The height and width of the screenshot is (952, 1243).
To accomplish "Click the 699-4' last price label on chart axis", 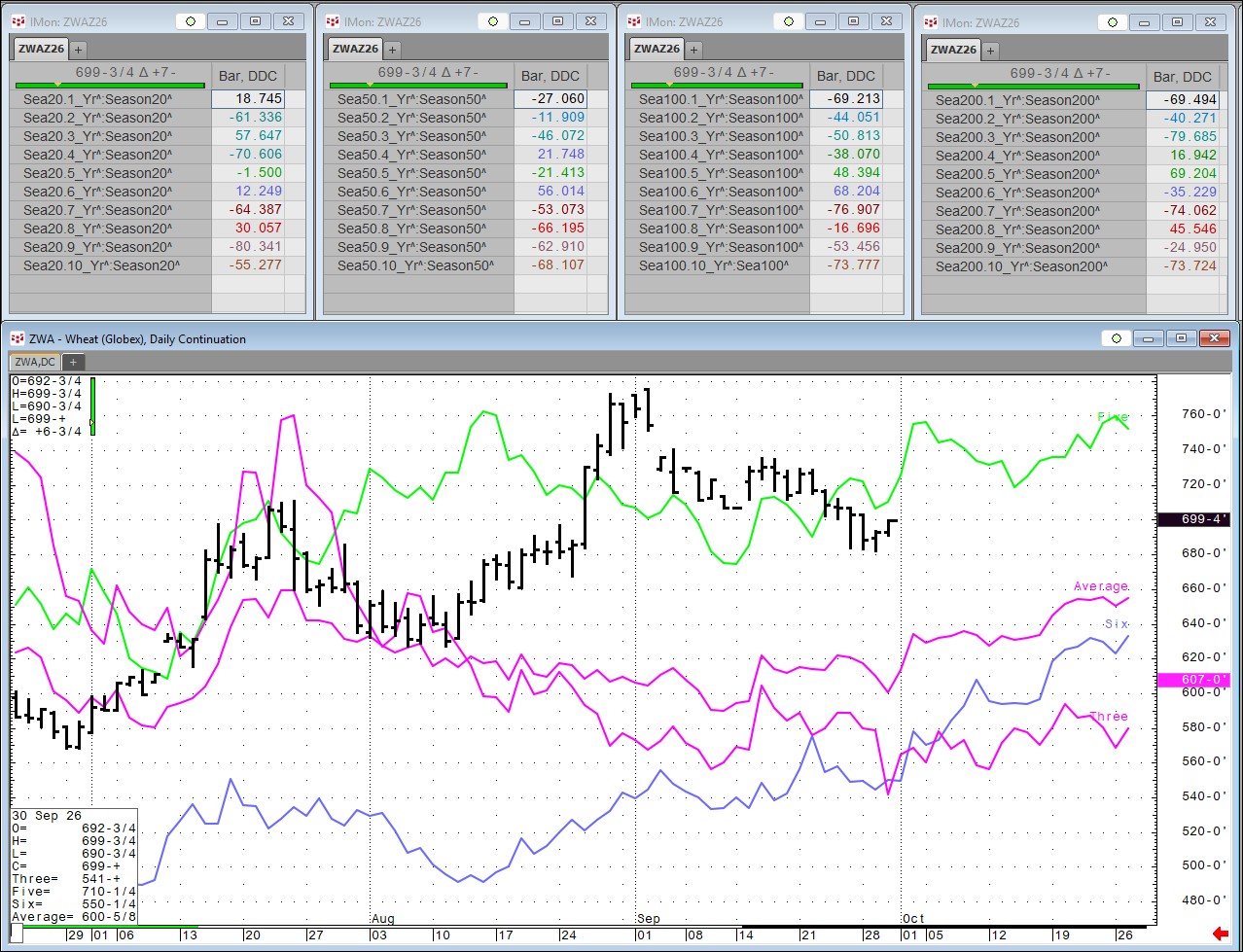I will pyautogui.click(x=1193, y=519).
